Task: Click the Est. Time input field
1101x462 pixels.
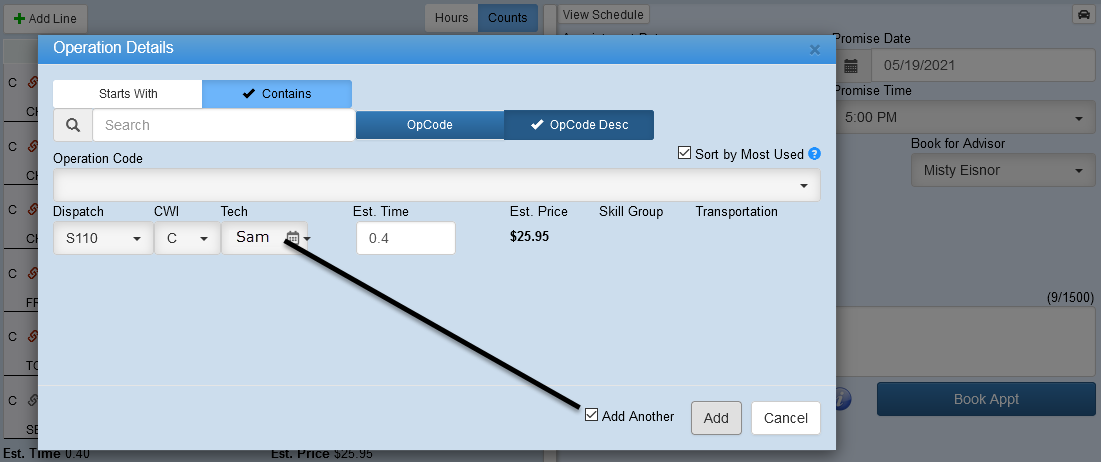Action: pos(405,239)
